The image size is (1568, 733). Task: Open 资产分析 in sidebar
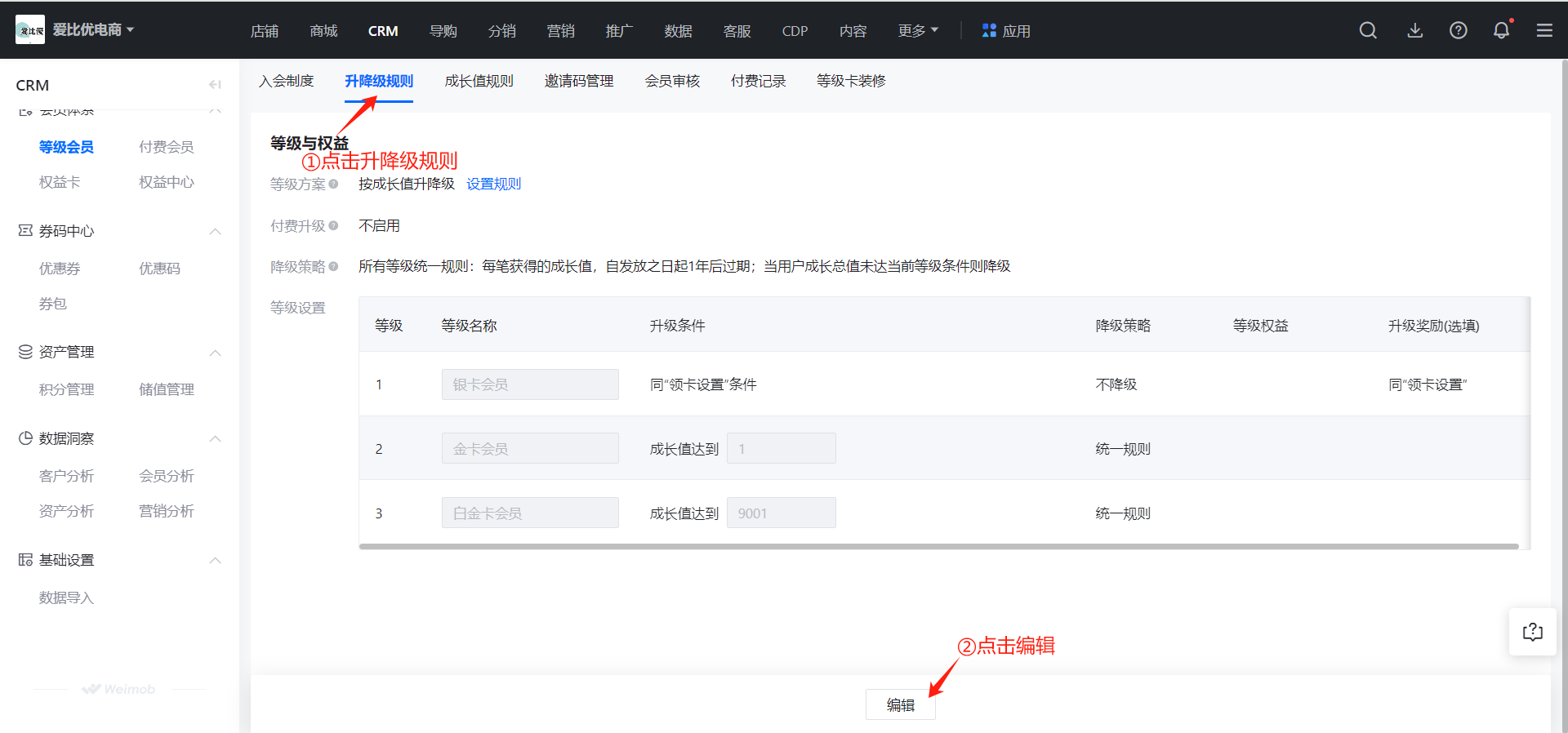coord(67,511)
